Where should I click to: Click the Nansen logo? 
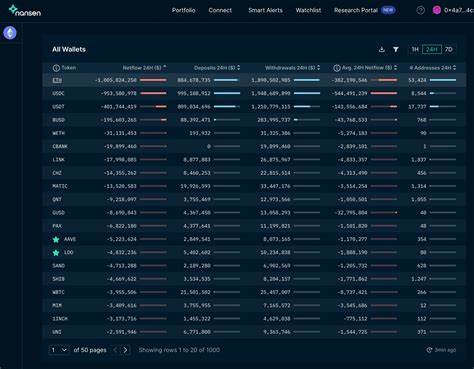[25, 11]
